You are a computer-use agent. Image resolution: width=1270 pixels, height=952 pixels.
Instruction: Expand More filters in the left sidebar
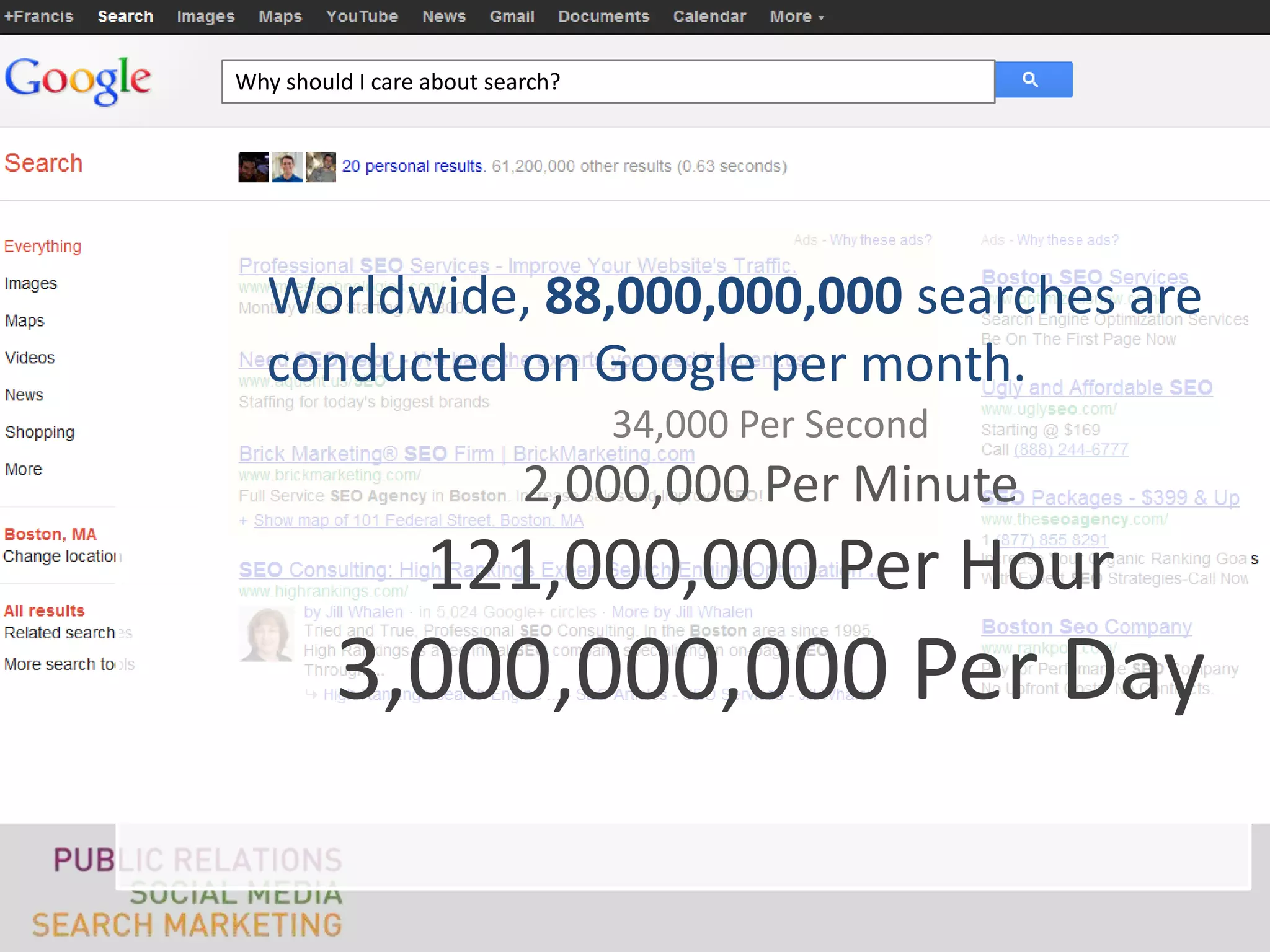[x=24, y=469]
